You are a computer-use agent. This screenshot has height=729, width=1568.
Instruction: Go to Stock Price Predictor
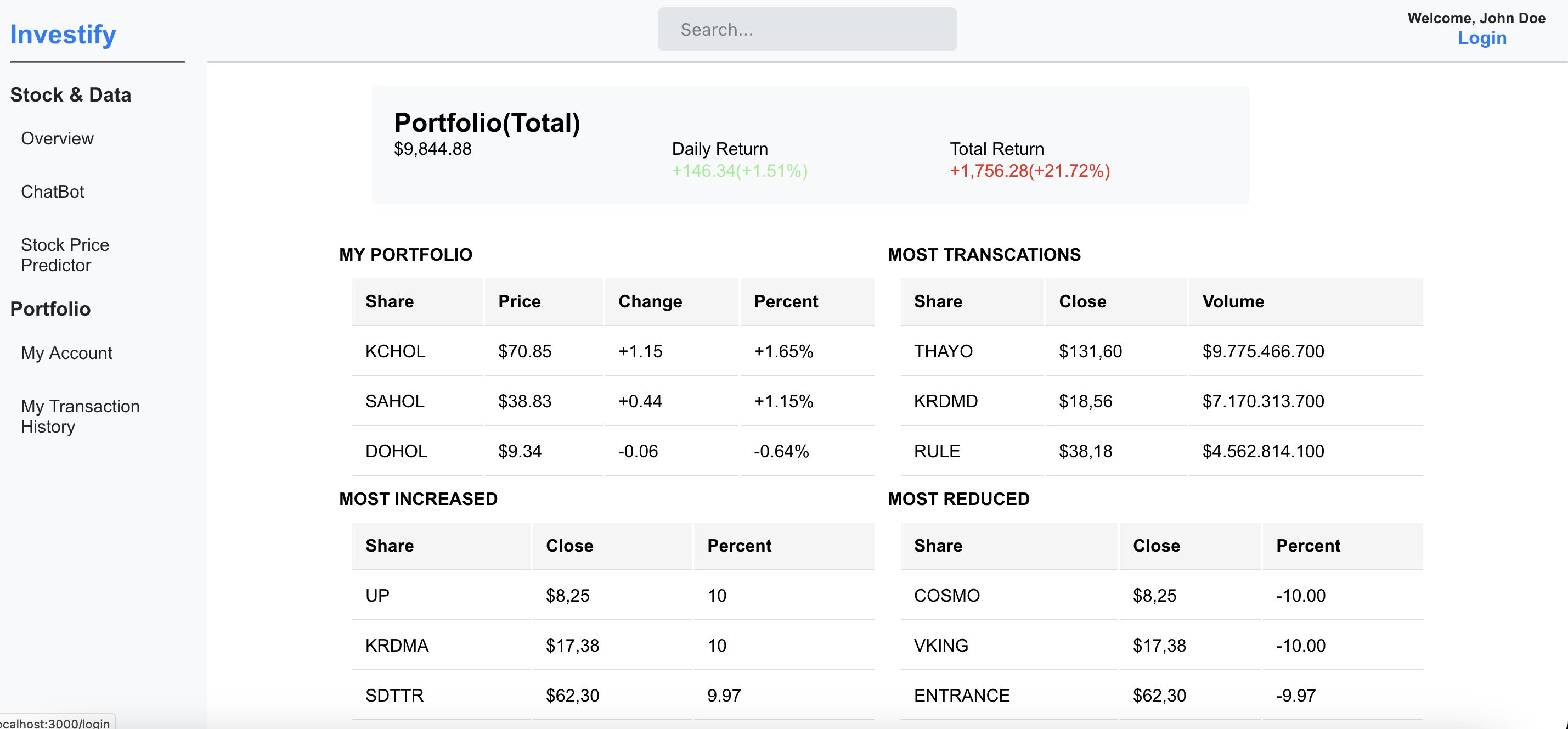click(x=65, y=255)
